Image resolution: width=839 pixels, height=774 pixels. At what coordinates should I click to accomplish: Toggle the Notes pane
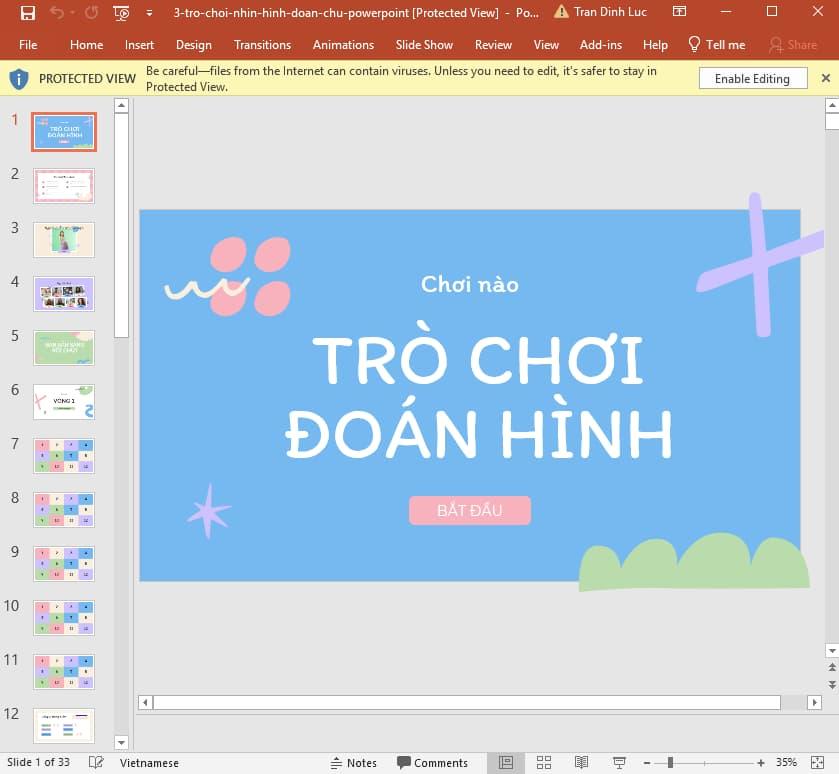pyautogui.click(x=355, y=762)
